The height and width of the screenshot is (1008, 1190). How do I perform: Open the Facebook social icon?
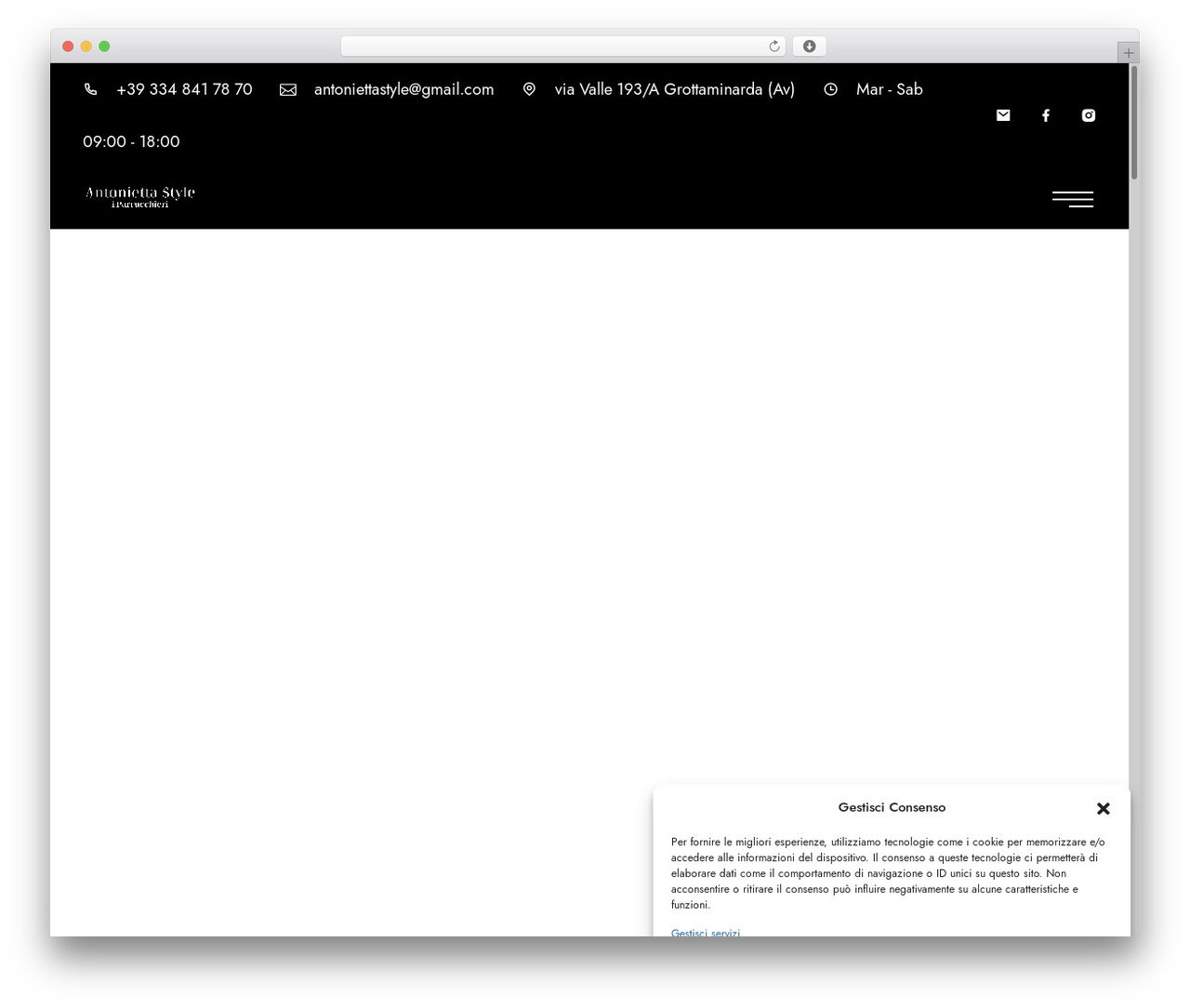click(1046, 115)
